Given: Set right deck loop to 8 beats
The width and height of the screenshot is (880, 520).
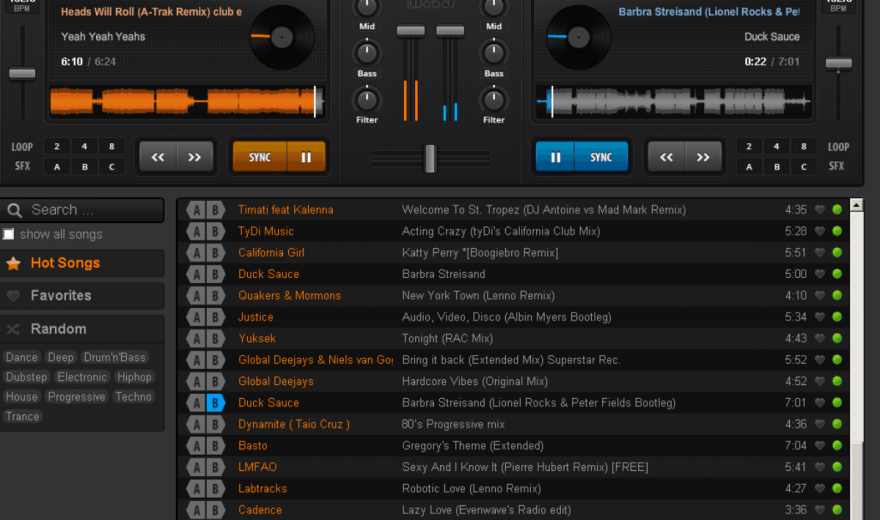Looking at the screenshot, I should (x=804, y=146).
